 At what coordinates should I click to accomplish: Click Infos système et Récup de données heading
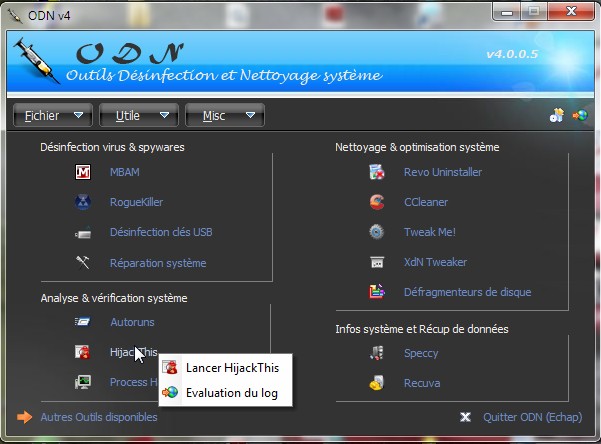[422, 329]
